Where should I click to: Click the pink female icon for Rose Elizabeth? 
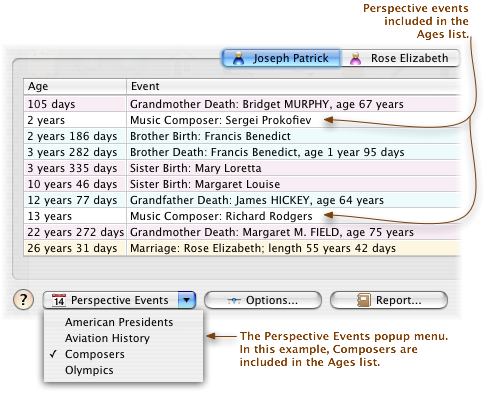[356, 58]
